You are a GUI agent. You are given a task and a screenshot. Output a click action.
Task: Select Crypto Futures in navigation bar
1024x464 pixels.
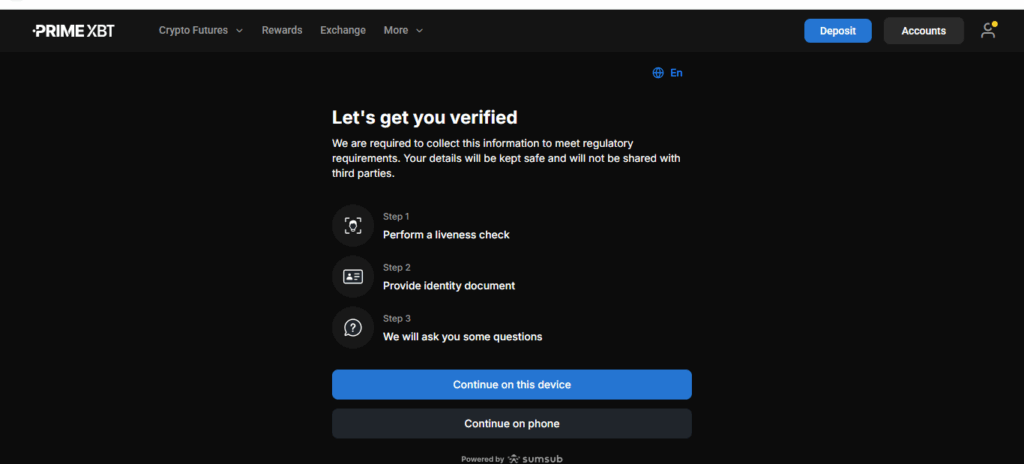point(193,30)
